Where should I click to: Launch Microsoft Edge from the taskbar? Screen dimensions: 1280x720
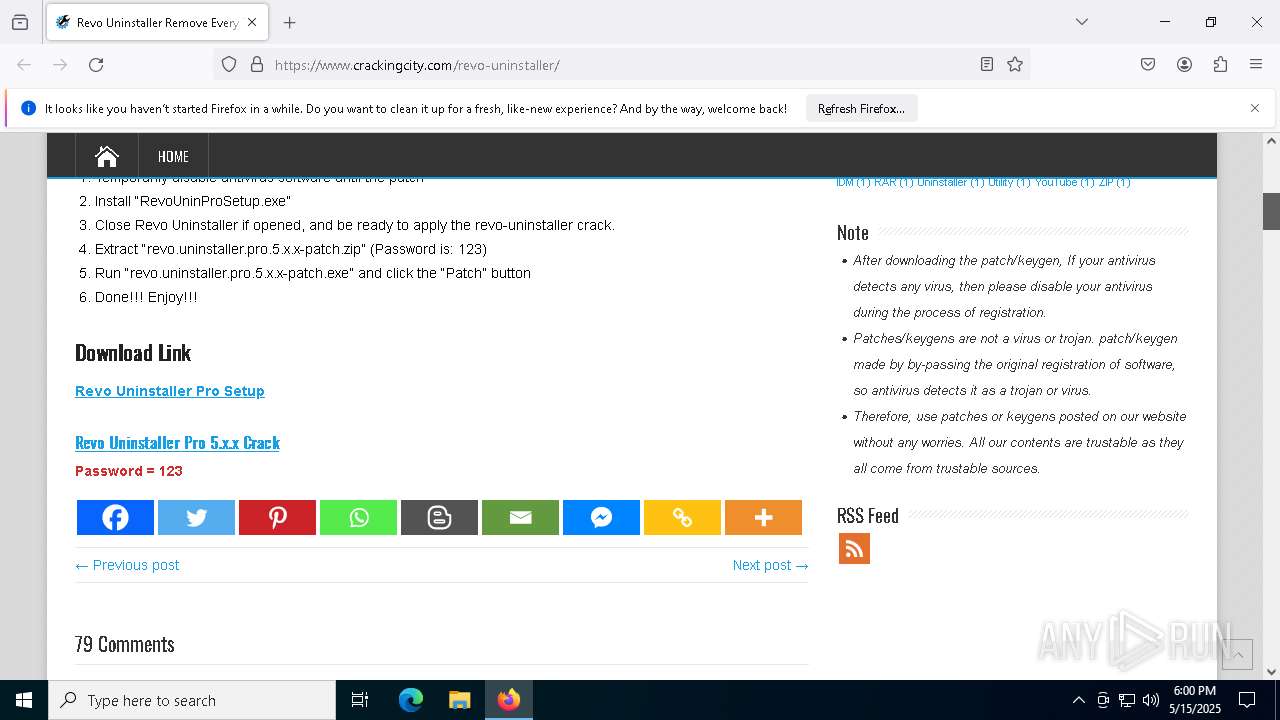411,700
